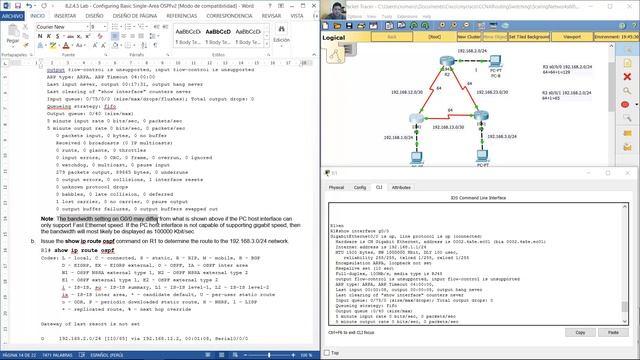
Task: Undo last action in Word
Action: [29, 6]
